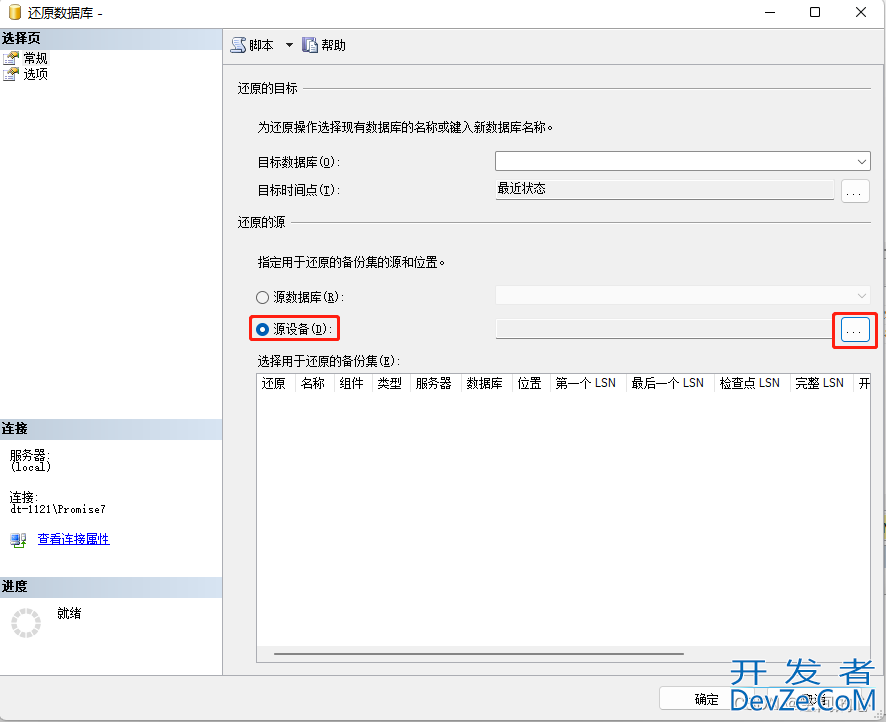Select the 选项 page

pos(35,74)
